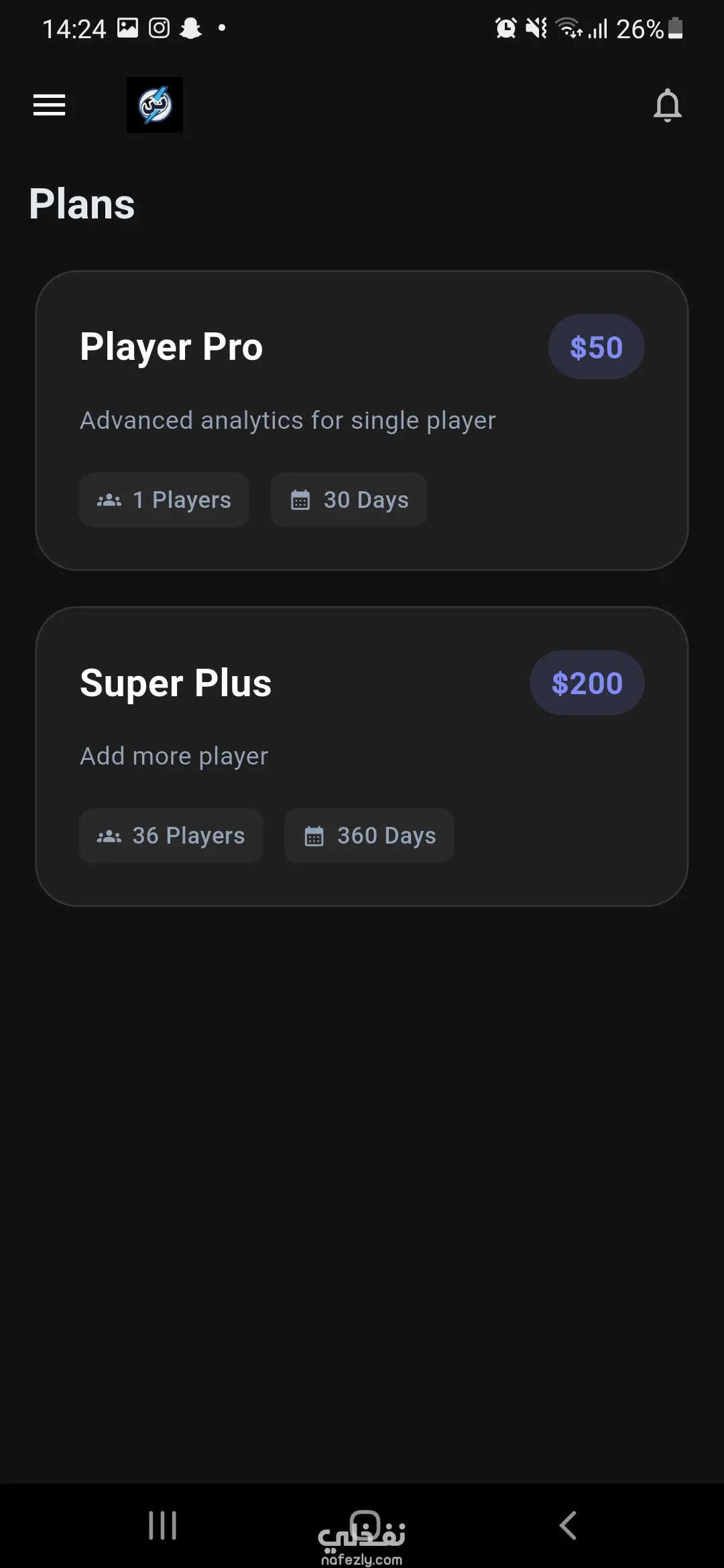This screenshot has height=1568, width=724.
Task: Tap the 1 Players chip
Action: tap(164, 500)
